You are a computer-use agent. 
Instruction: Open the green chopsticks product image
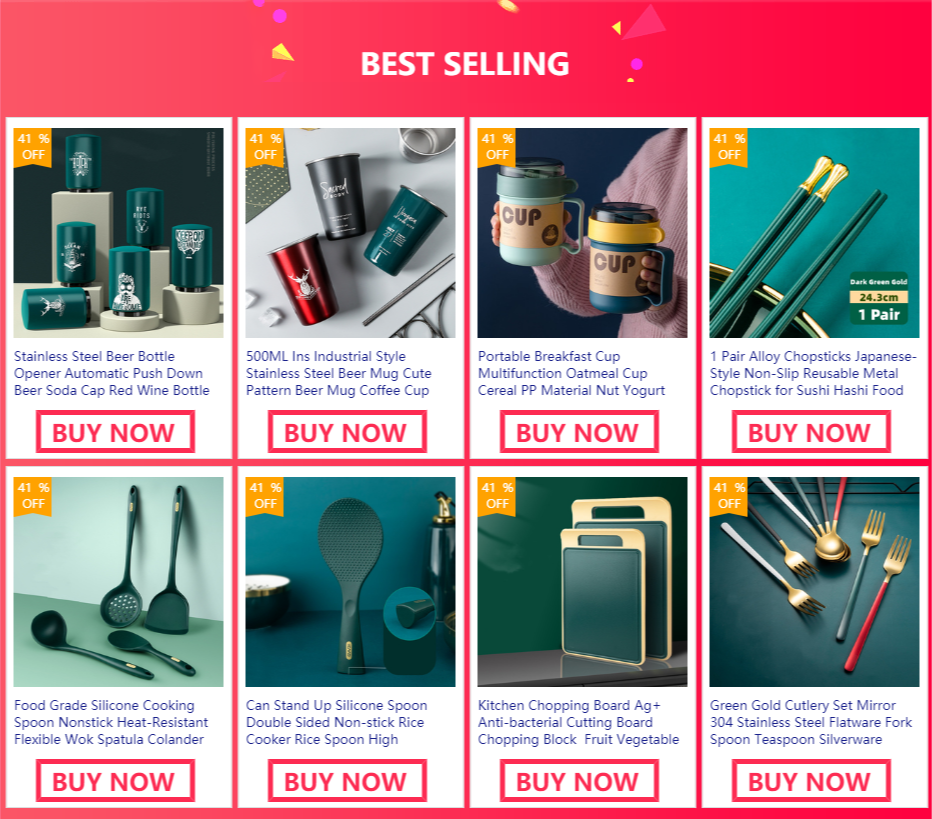tap(814, 233)
